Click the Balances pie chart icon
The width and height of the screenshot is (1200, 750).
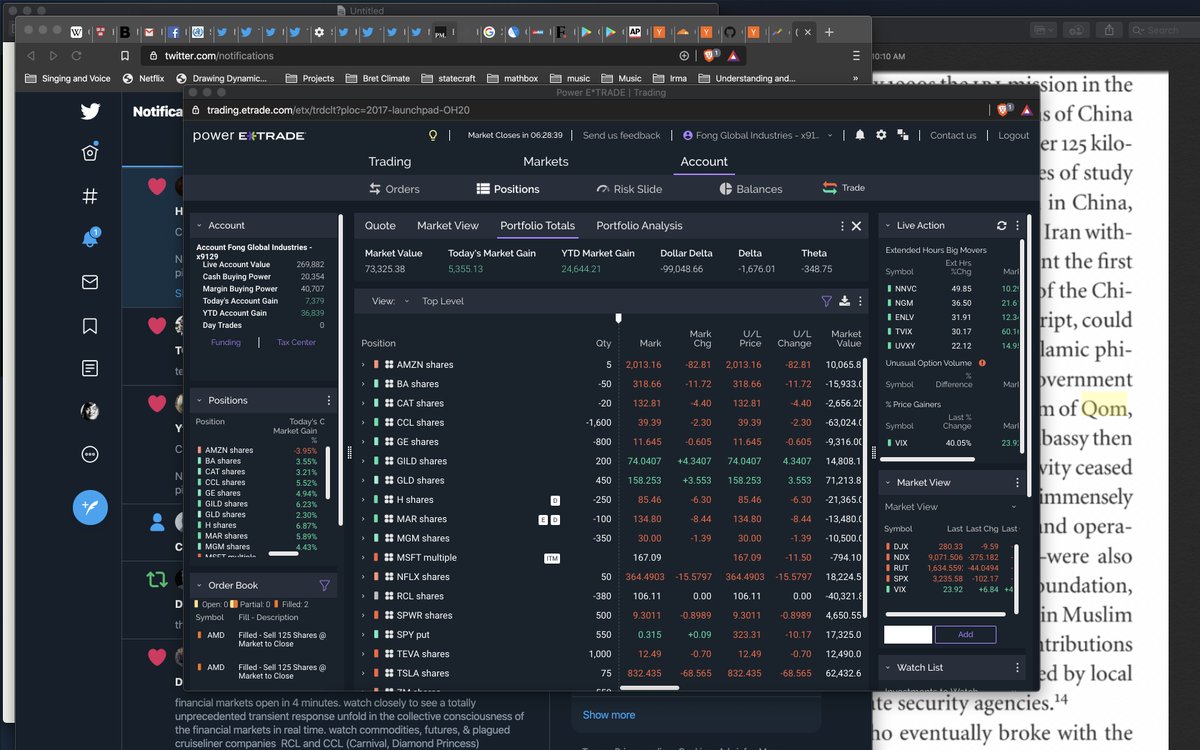pyautogui.click(x=726, y=188)
